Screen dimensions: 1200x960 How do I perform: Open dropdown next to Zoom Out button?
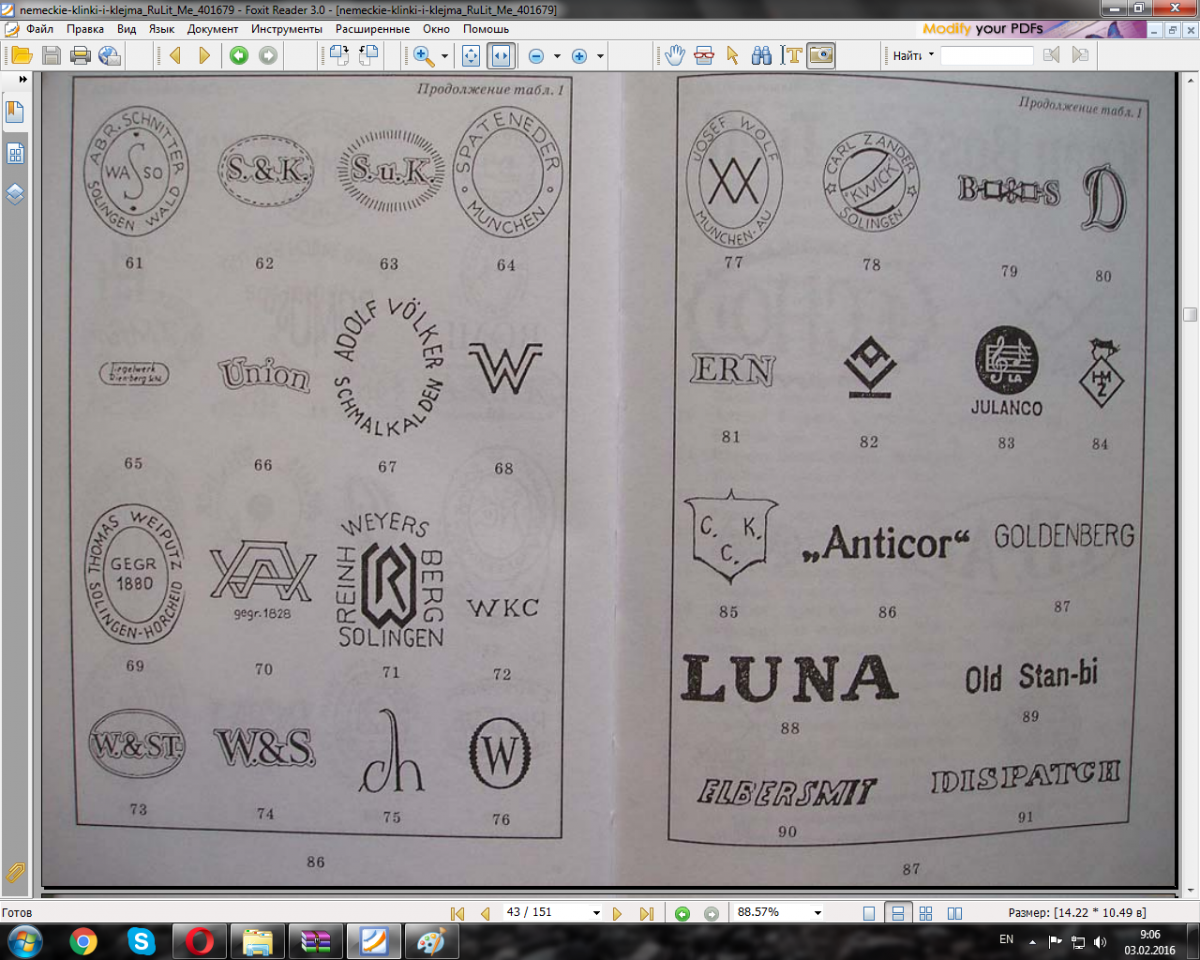pos(557,57)
